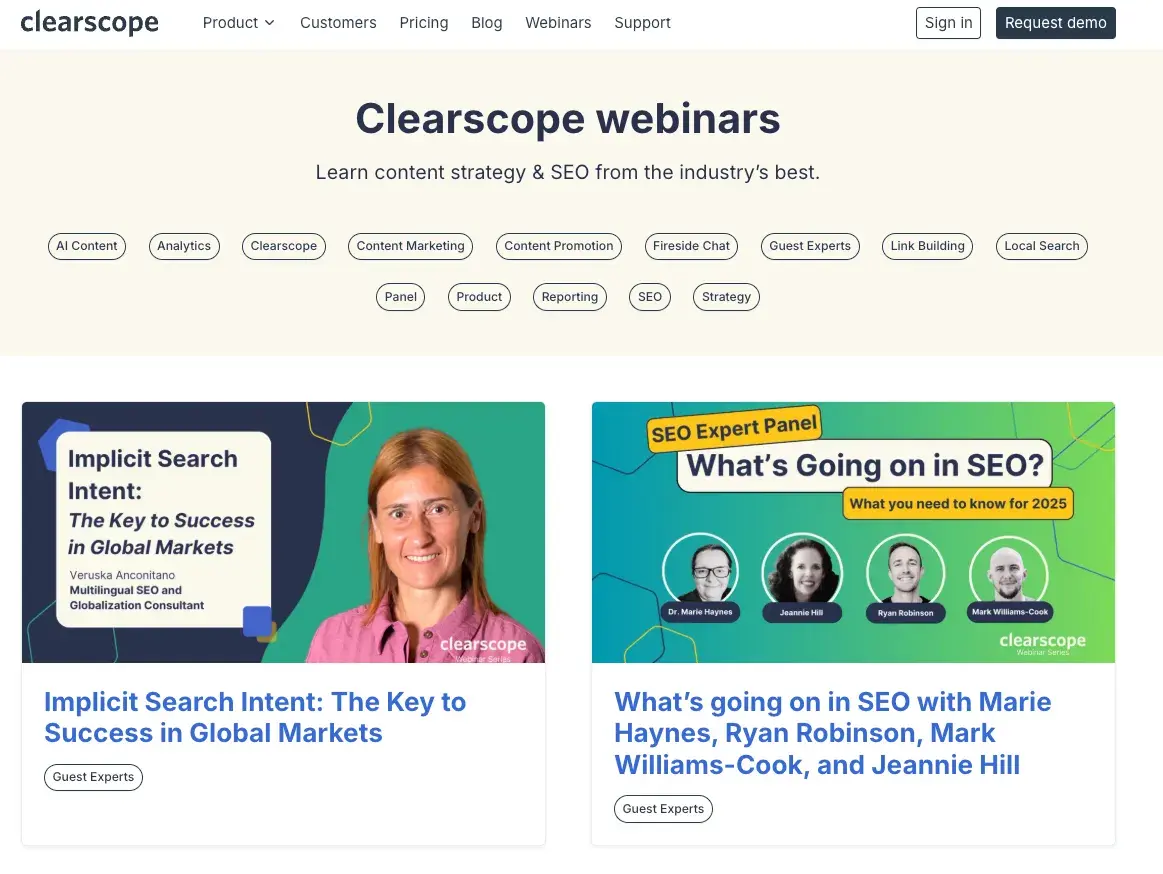The width and height of the screenshot is (1163, 874).
Task: Filter by Link Building tag
Action: pos(927,246)
